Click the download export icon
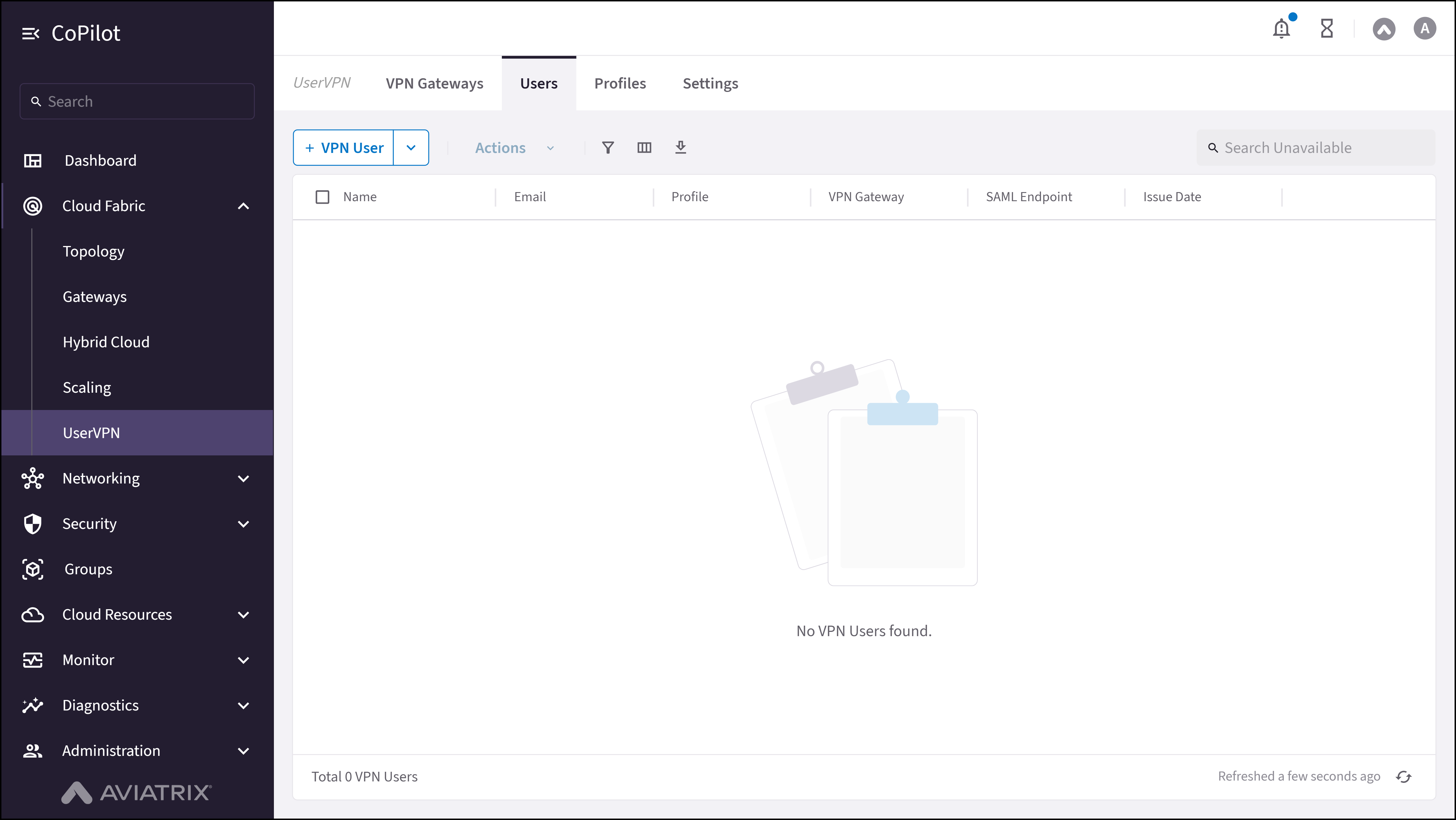1456x820 pixels. point(681,148)
